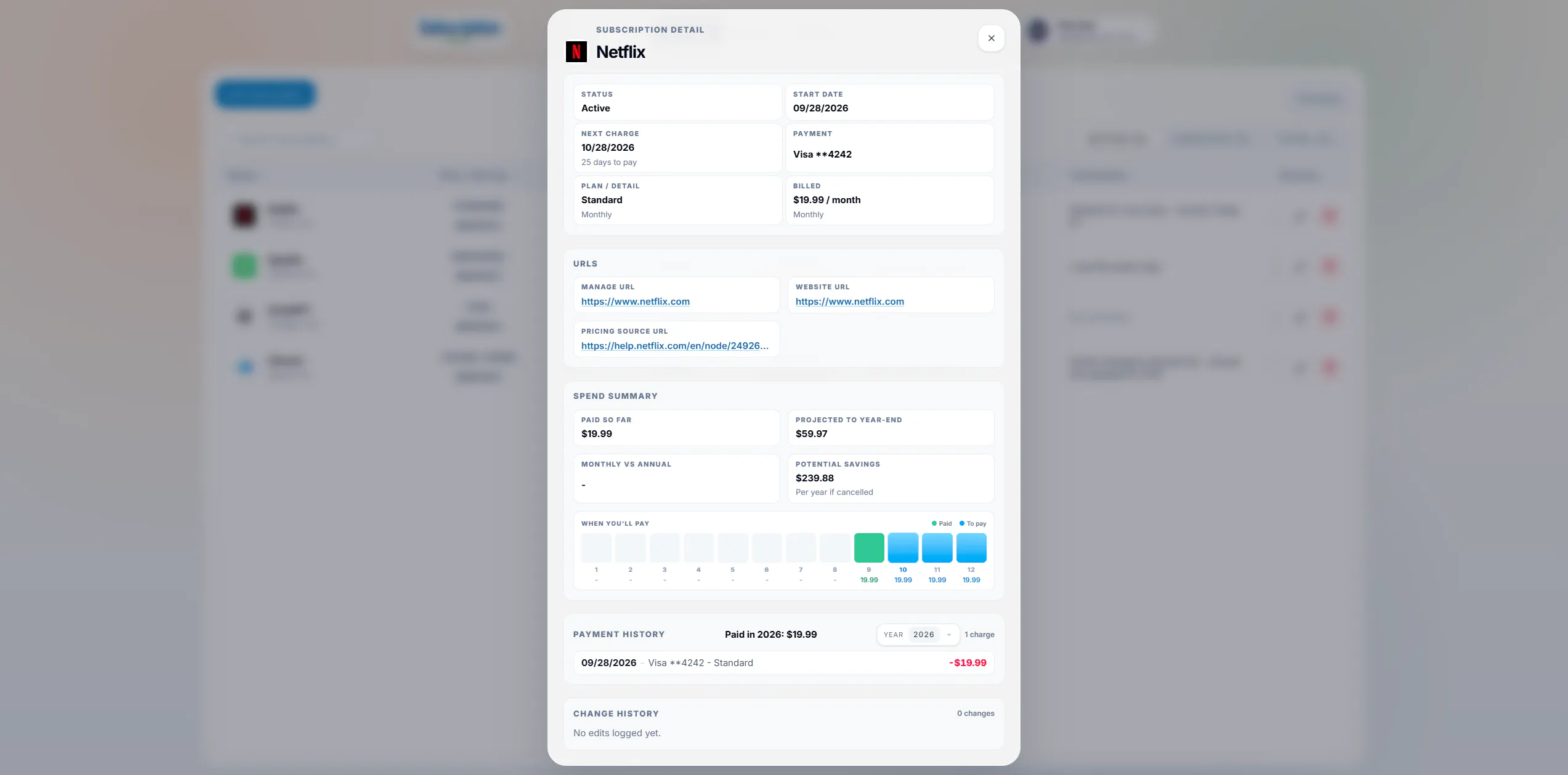This screenshot has height=775, width=1568.
Task: Click the Visa **4242 payment value
Action: click(822, 155)
